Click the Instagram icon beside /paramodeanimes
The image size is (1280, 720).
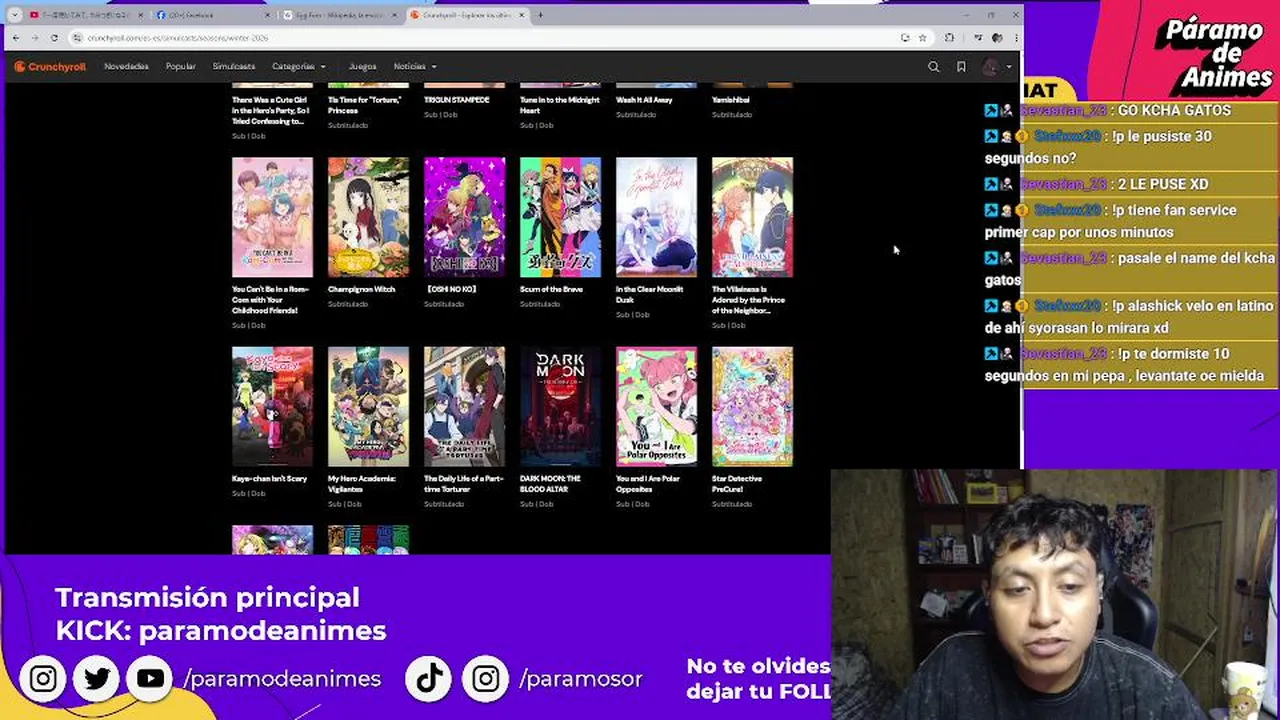[x=43, y=679]
